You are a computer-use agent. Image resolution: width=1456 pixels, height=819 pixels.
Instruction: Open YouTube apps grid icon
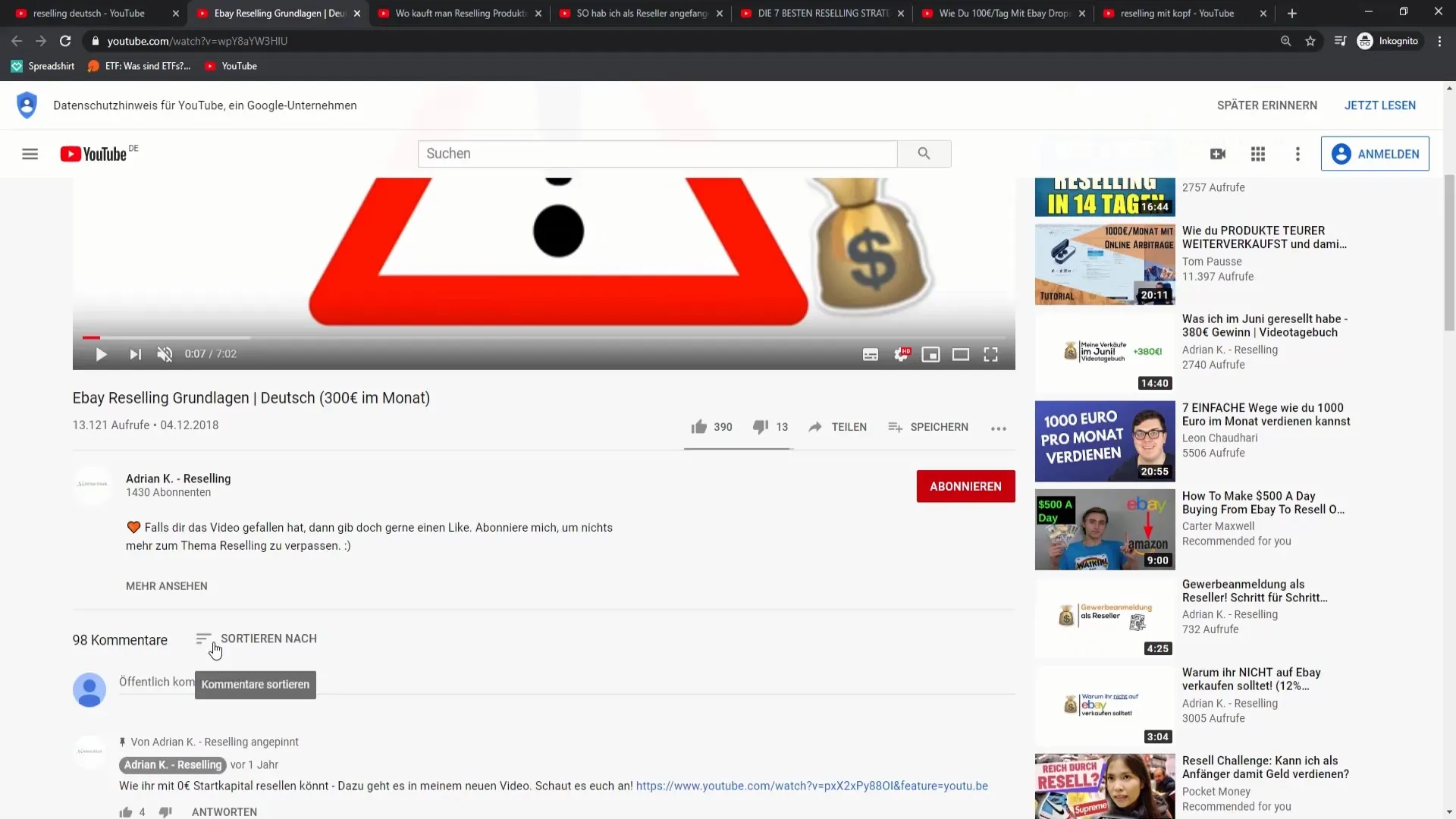[1258, 154]
